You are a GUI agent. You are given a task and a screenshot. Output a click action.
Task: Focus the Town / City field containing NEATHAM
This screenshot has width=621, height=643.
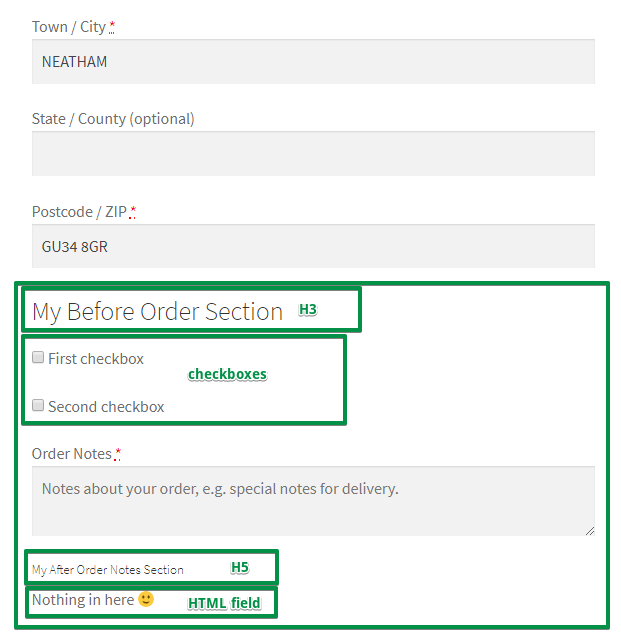(313, 62)
